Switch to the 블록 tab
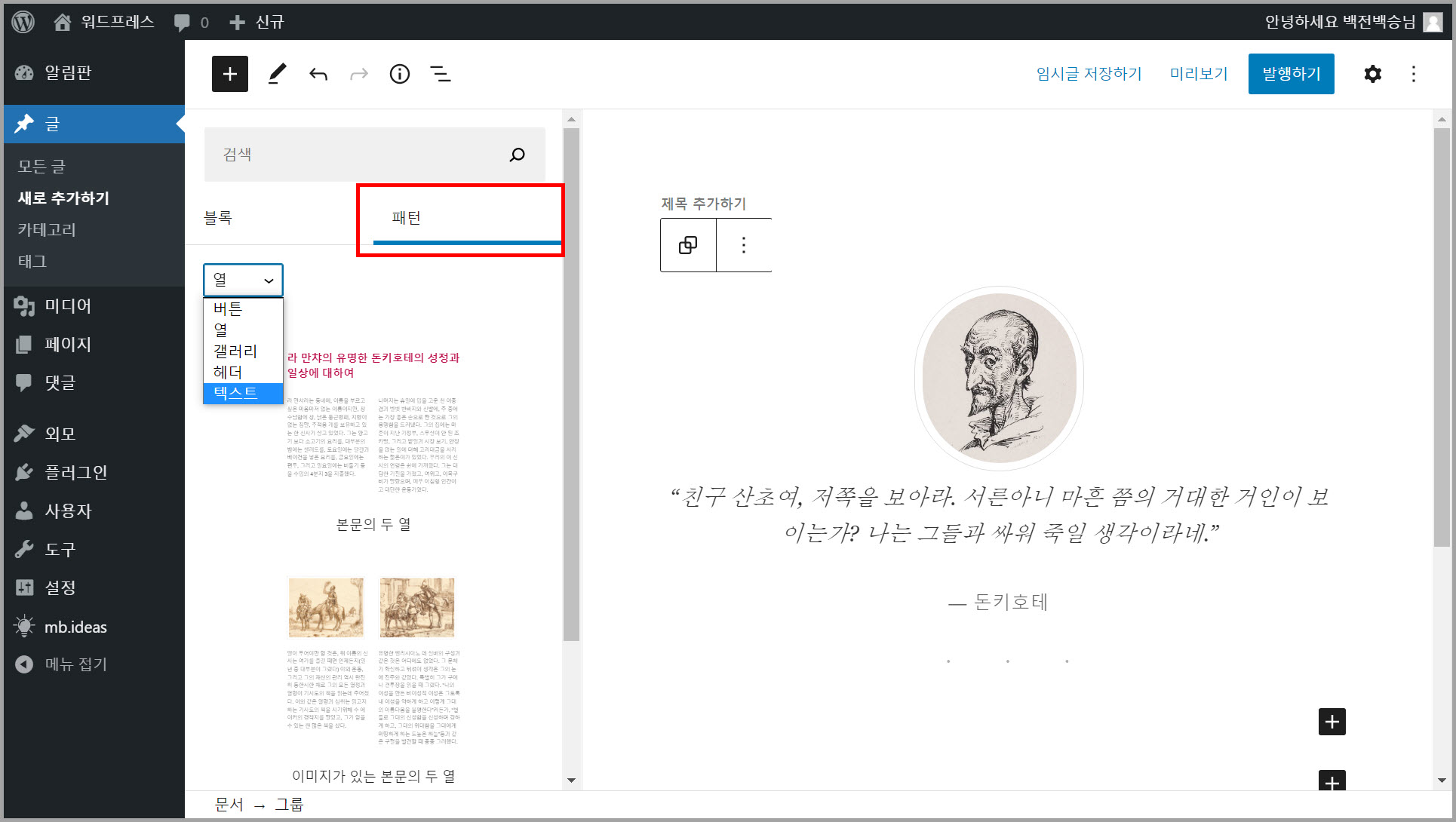Screen dimensions: 1456x822 click(218, 218)
